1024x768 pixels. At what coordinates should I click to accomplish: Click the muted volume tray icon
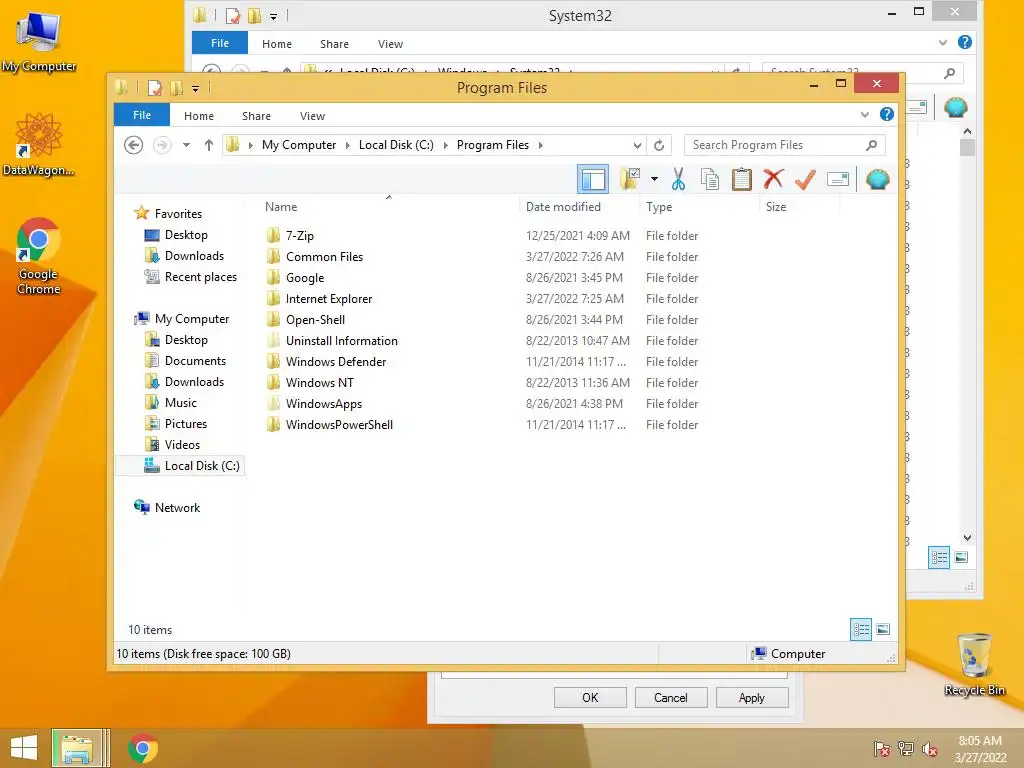(930, 749)
